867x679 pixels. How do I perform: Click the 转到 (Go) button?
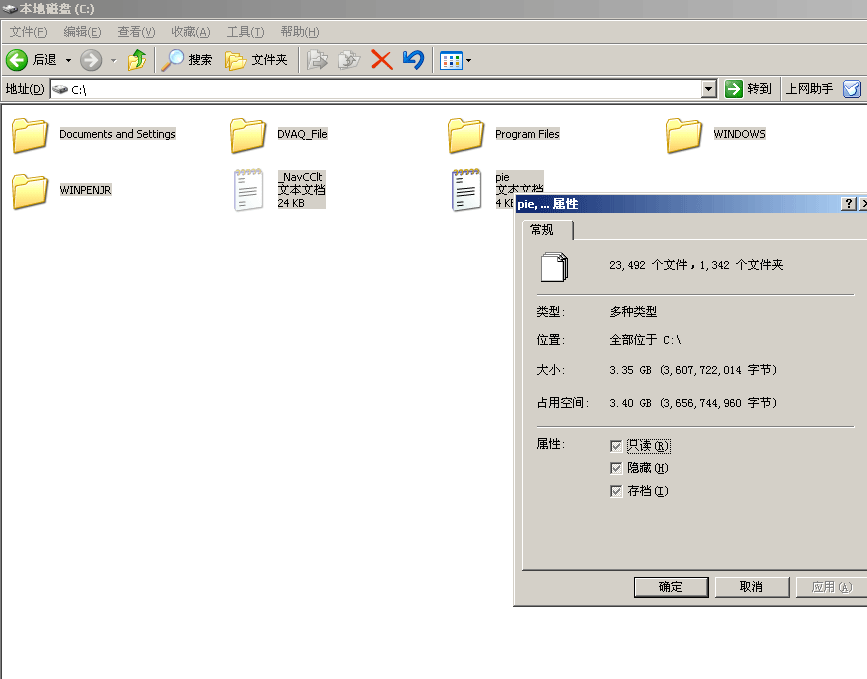point(749,89)
